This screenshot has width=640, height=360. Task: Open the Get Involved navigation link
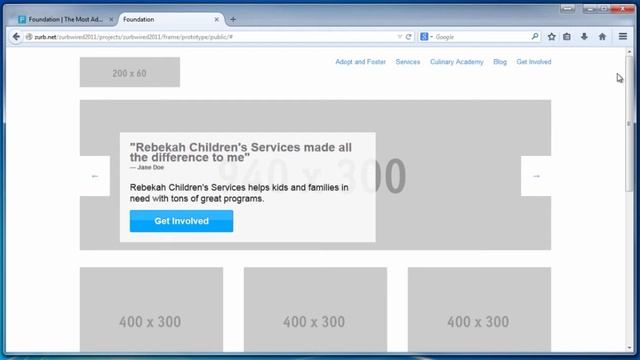[534, 62]
